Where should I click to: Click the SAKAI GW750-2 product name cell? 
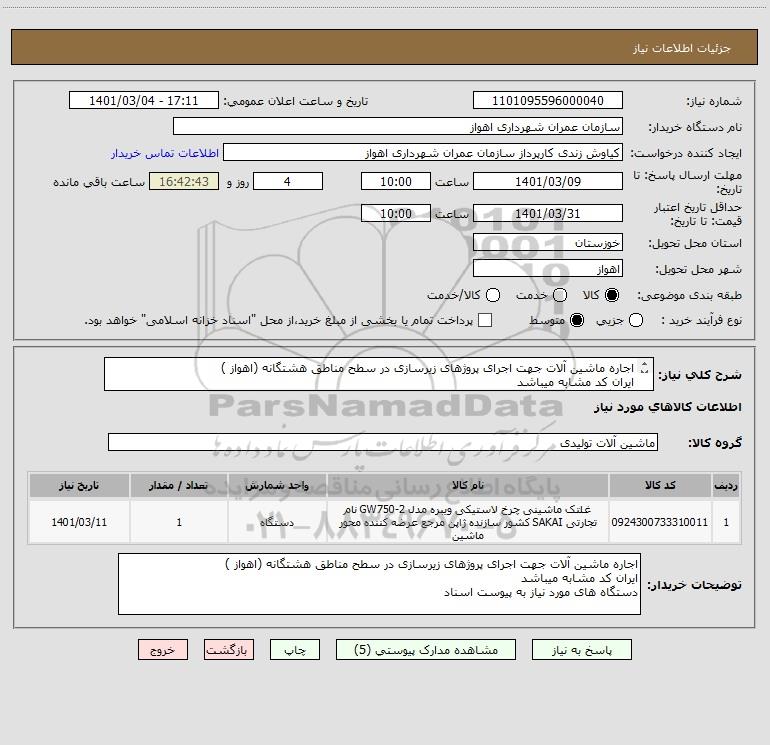point(468,522)
